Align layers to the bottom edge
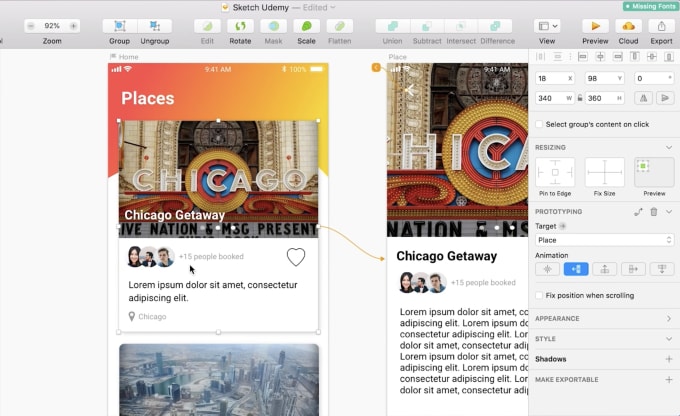Image resolution: width=680 pixels, height=416 pixels. (669, 56)
